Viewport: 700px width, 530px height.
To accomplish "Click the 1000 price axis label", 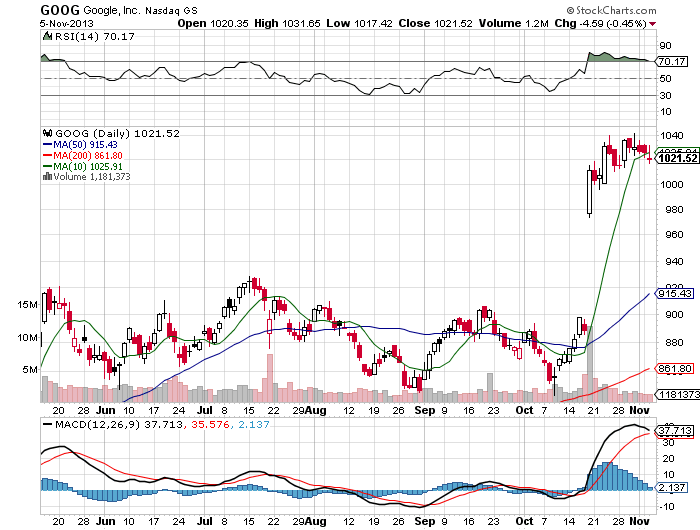I will [x=671, y=184].
